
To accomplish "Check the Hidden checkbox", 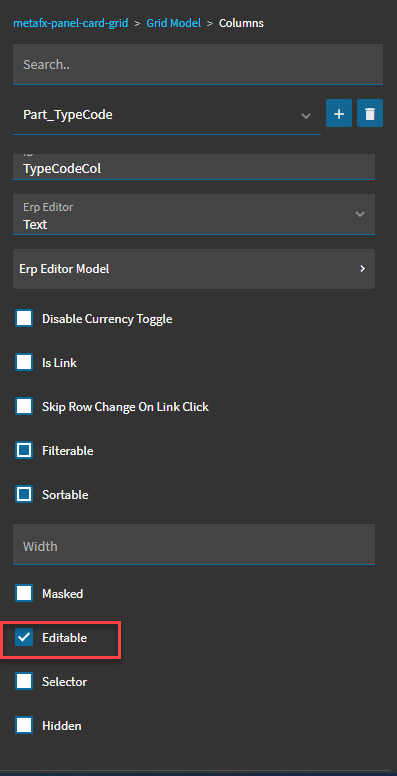I will point(24,726).
